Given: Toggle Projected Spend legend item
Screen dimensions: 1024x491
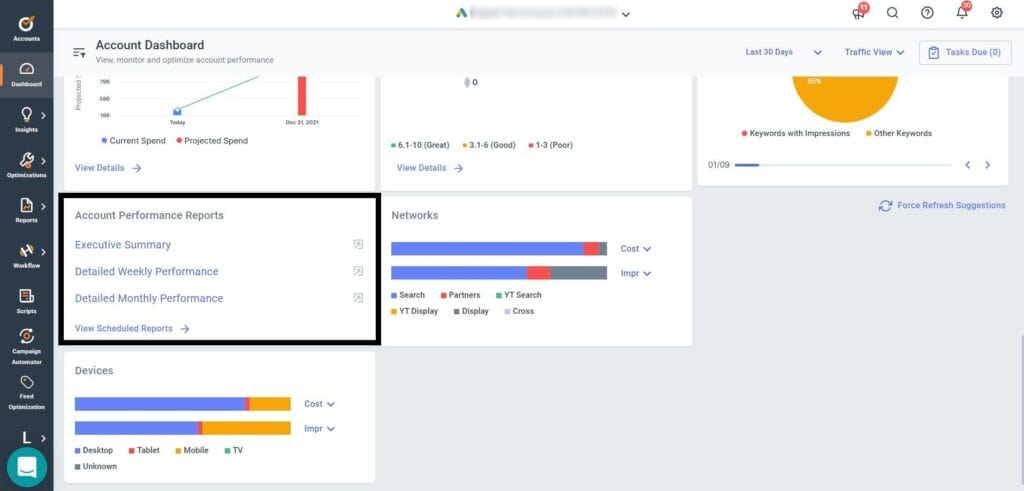Looking at the screenshot, I should [212, 141].
